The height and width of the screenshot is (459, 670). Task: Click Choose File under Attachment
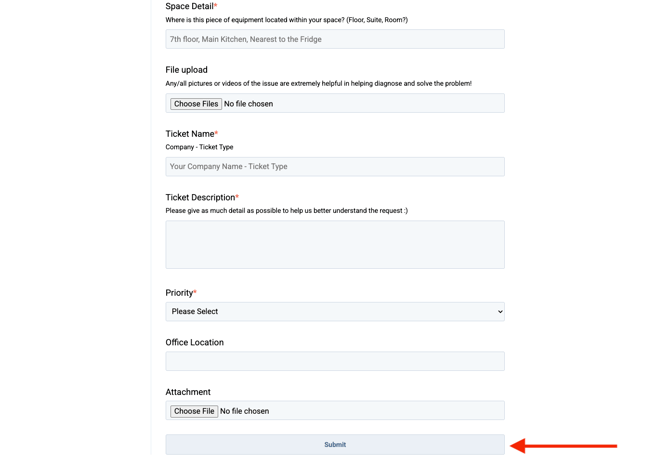tap(194, 411)
